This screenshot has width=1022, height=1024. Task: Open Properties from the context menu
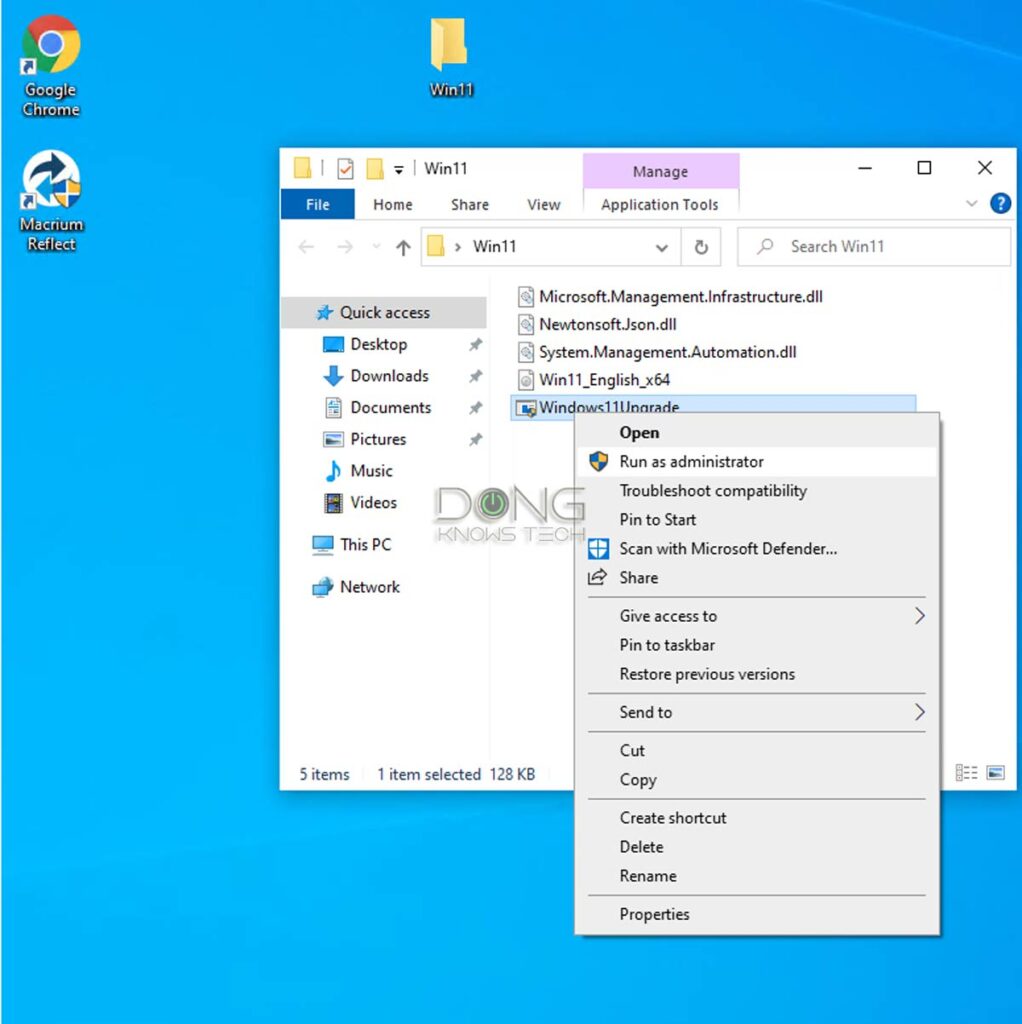757,914
